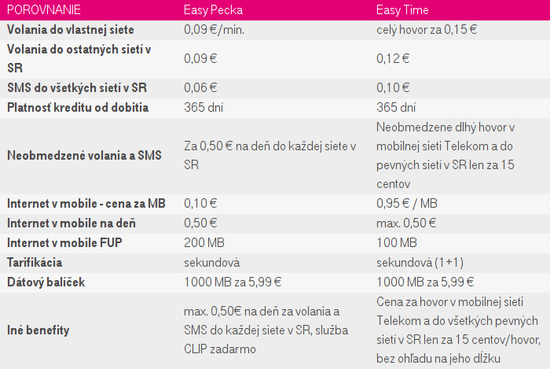Click the 0,09 €/min. price cell
This screenshot has height=369, width=550.
pyautogui.click(x=214, y=30)
